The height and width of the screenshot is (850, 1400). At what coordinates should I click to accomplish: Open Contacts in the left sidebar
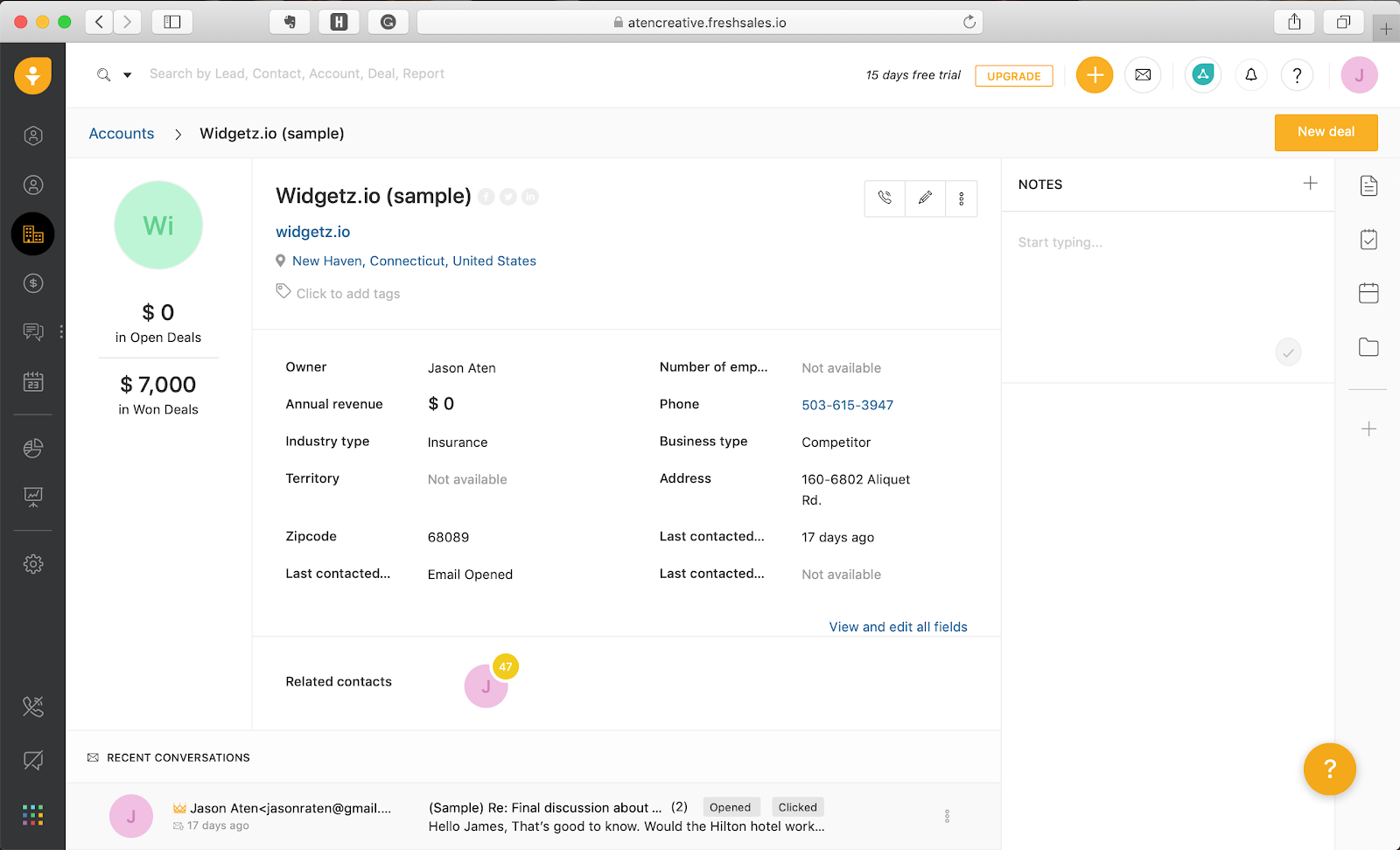click(33, 185)
